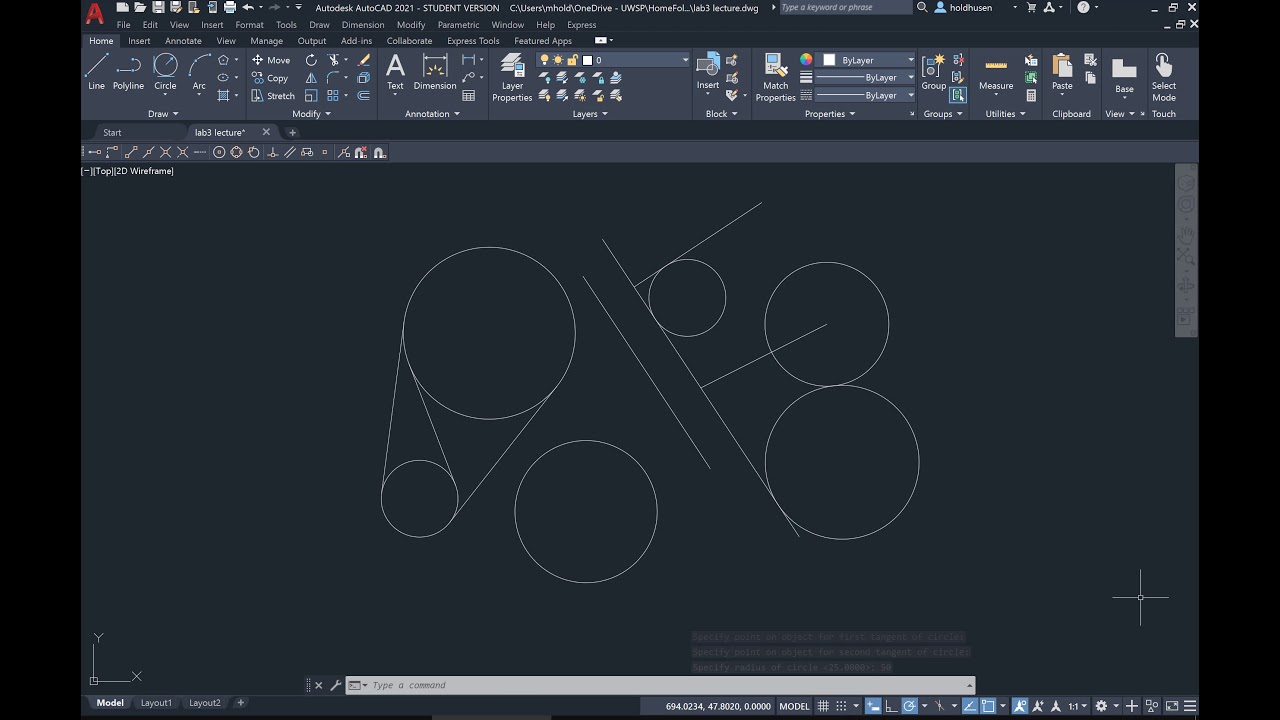
Task: Switch to the Layout1 tab
Action: [156, 703]
